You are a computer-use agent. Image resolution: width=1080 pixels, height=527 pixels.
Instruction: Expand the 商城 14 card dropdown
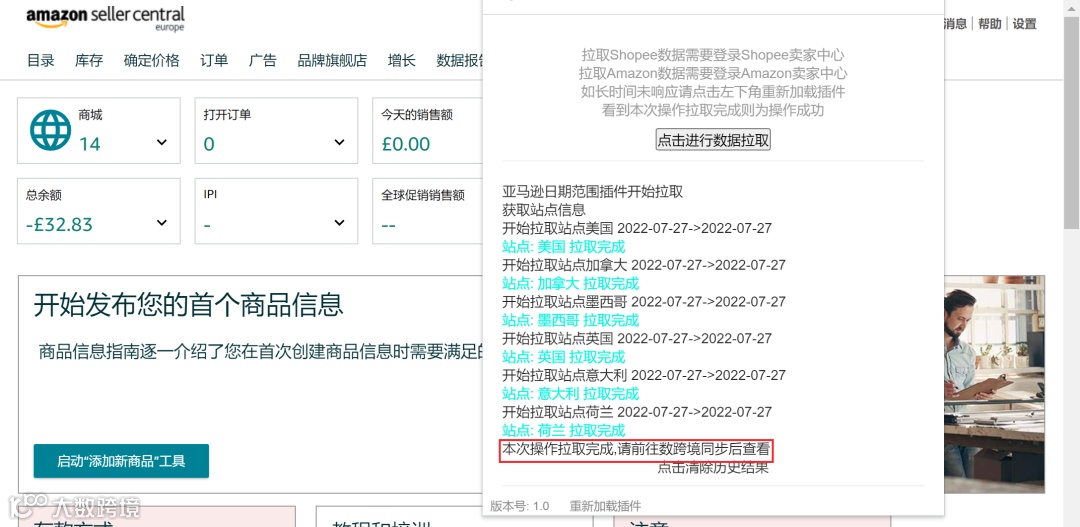pos(162,143)
